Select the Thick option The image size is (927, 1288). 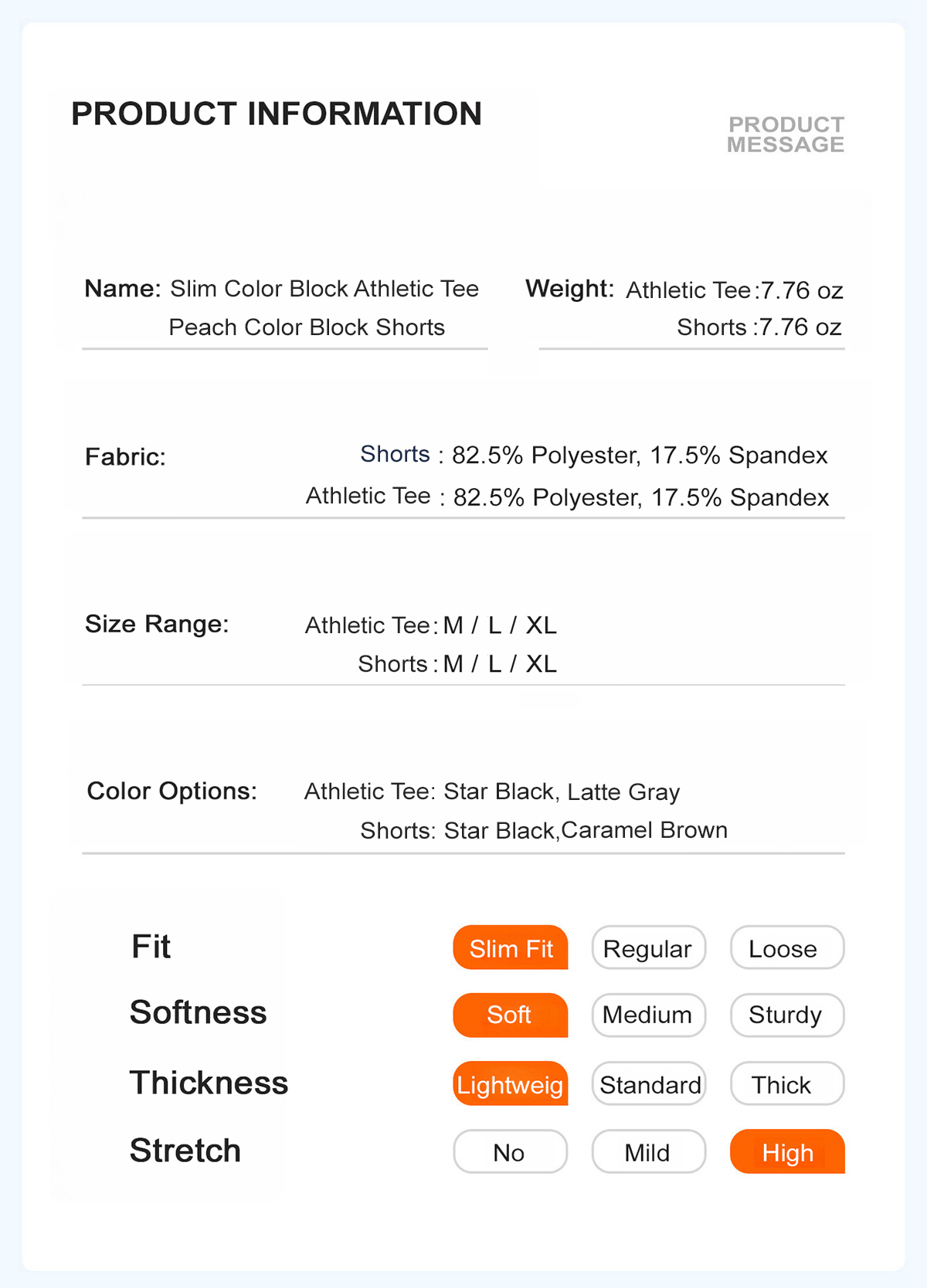coord(787,1083)
